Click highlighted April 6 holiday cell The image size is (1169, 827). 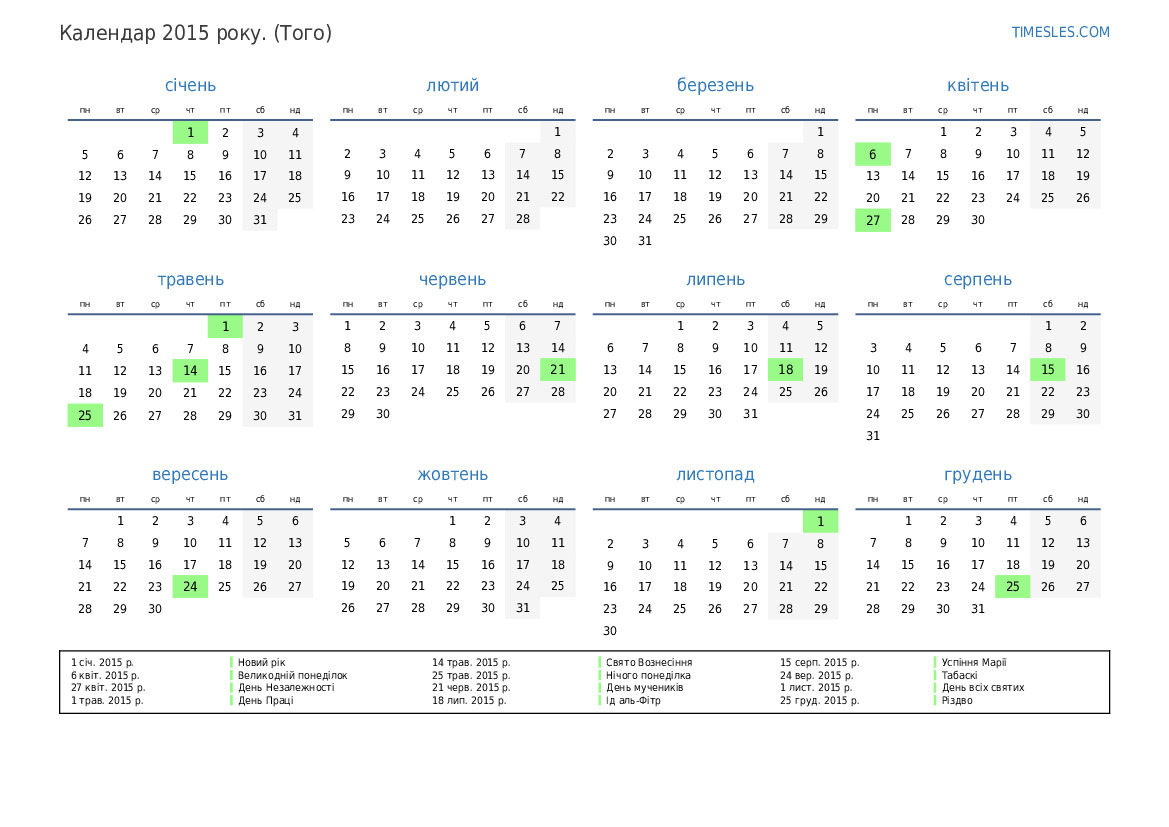click(873, 154)
